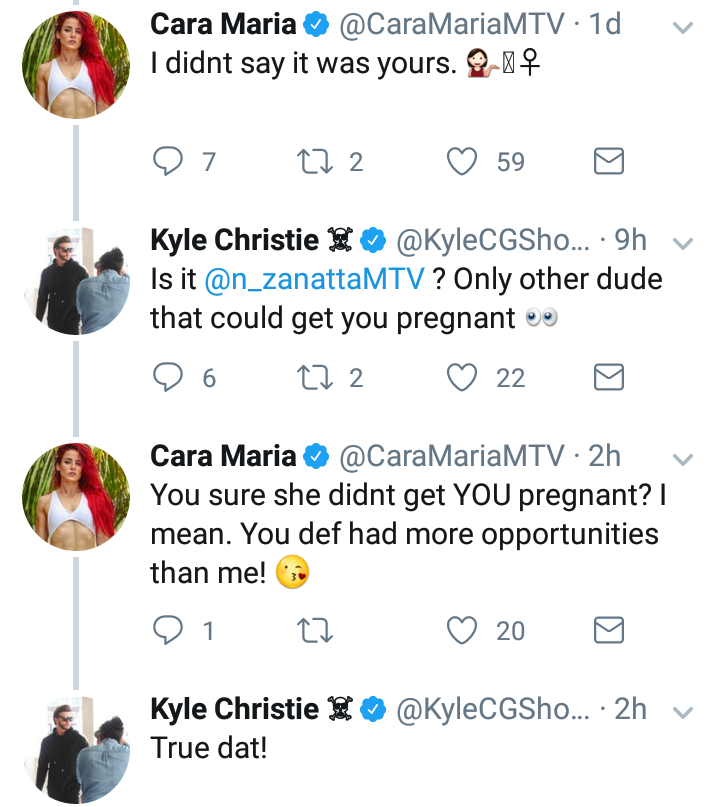This screenshot has height=807, width=718.
Task: Send Cara Maria's first tweet via direct message
Action: [609, 161]
